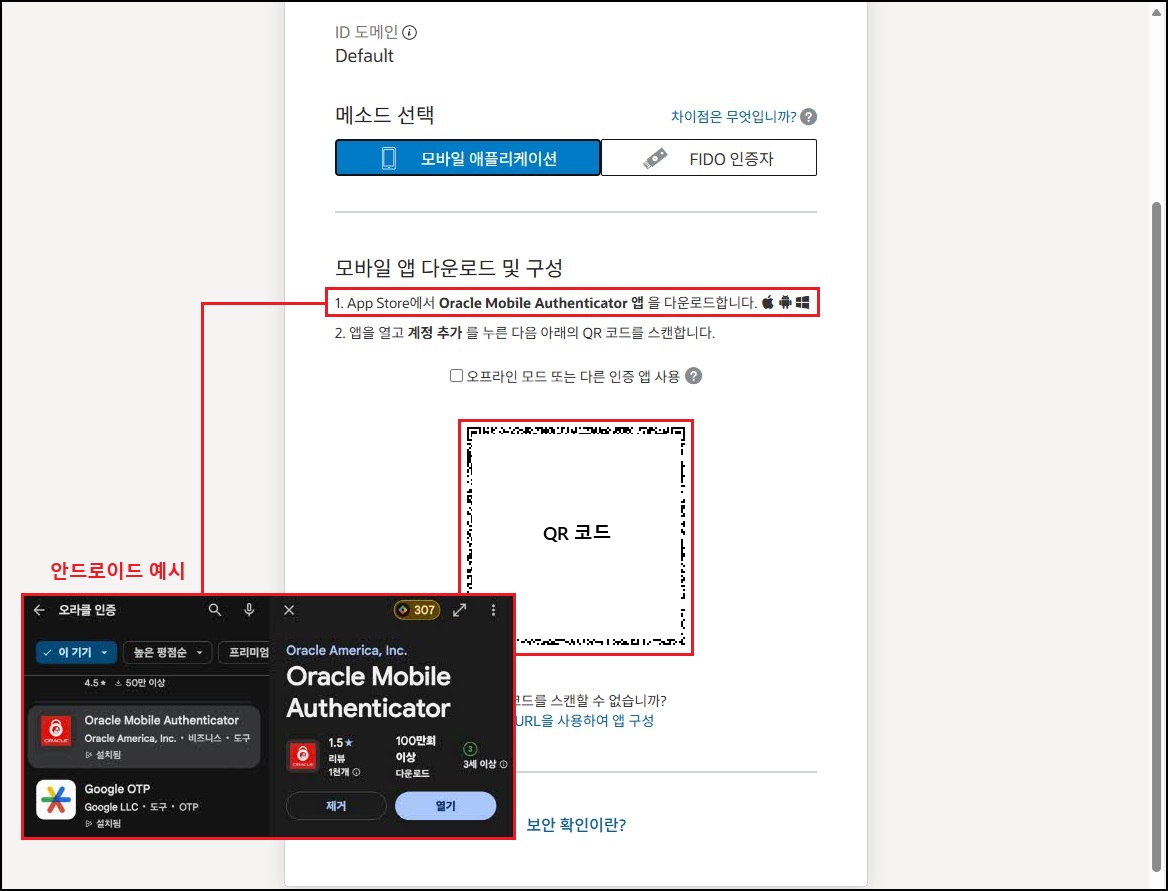Click the Default domain value text
The image size is (1168, 891).
pyautogui.click(x=364, y=56)
